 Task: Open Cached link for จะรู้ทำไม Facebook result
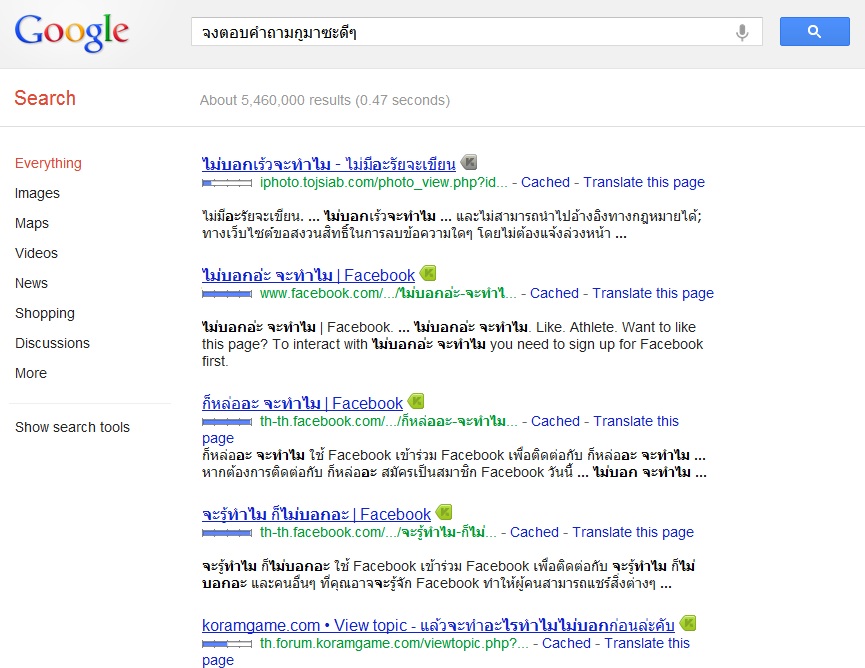pos(534,532)
